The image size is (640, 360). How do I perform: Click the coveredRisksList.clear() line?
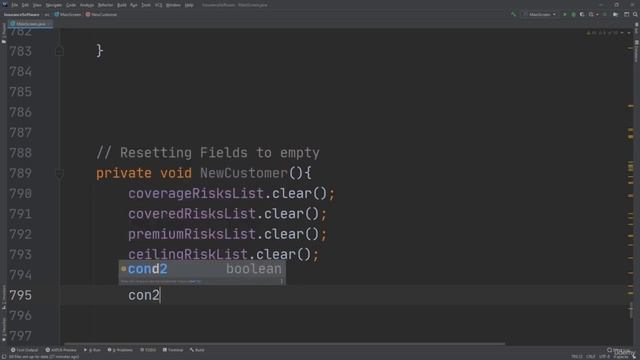[227, 214]
